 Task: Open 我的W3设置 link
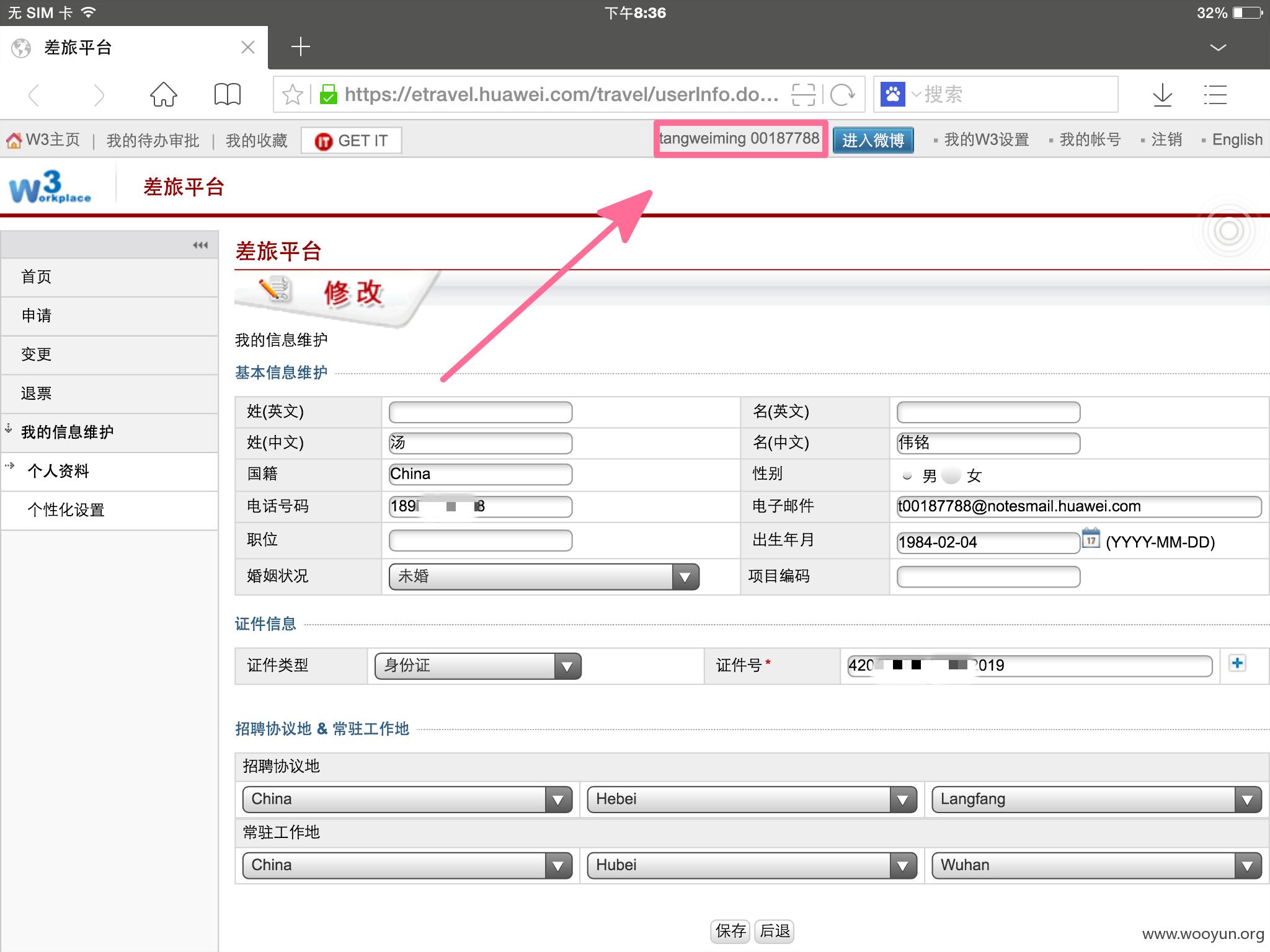pos(986,140)
